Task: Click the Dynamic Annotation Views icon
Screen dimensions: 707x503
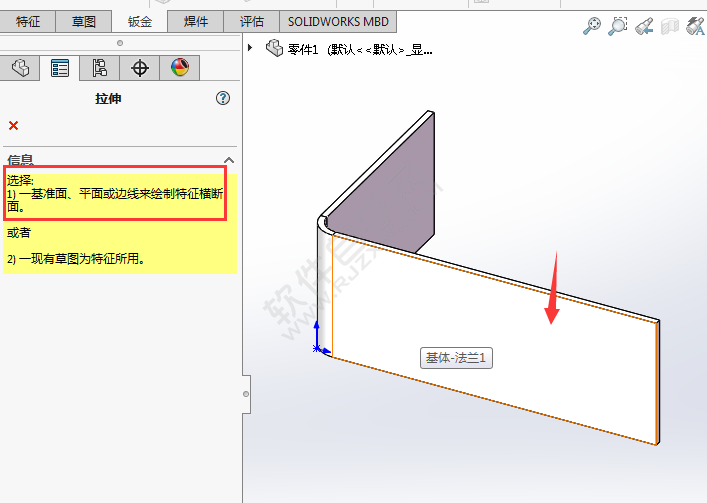Action: click(695, 26)
